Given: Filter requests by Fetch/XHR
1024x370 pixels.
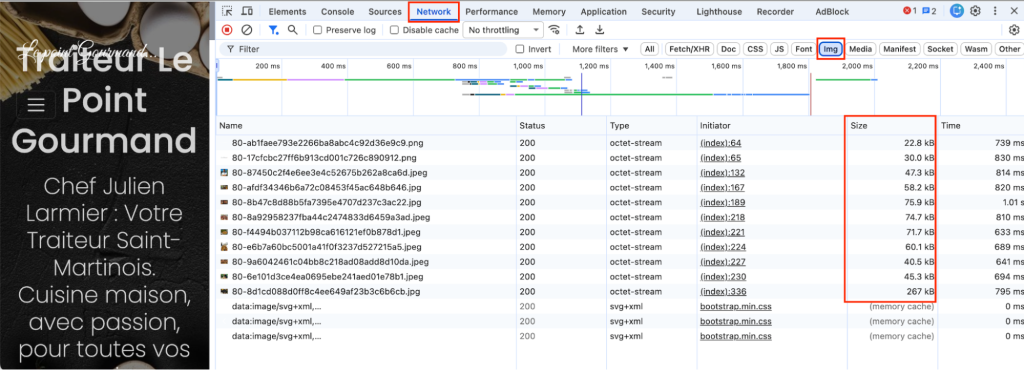Looking at the screenshot, I should (688, 49).
